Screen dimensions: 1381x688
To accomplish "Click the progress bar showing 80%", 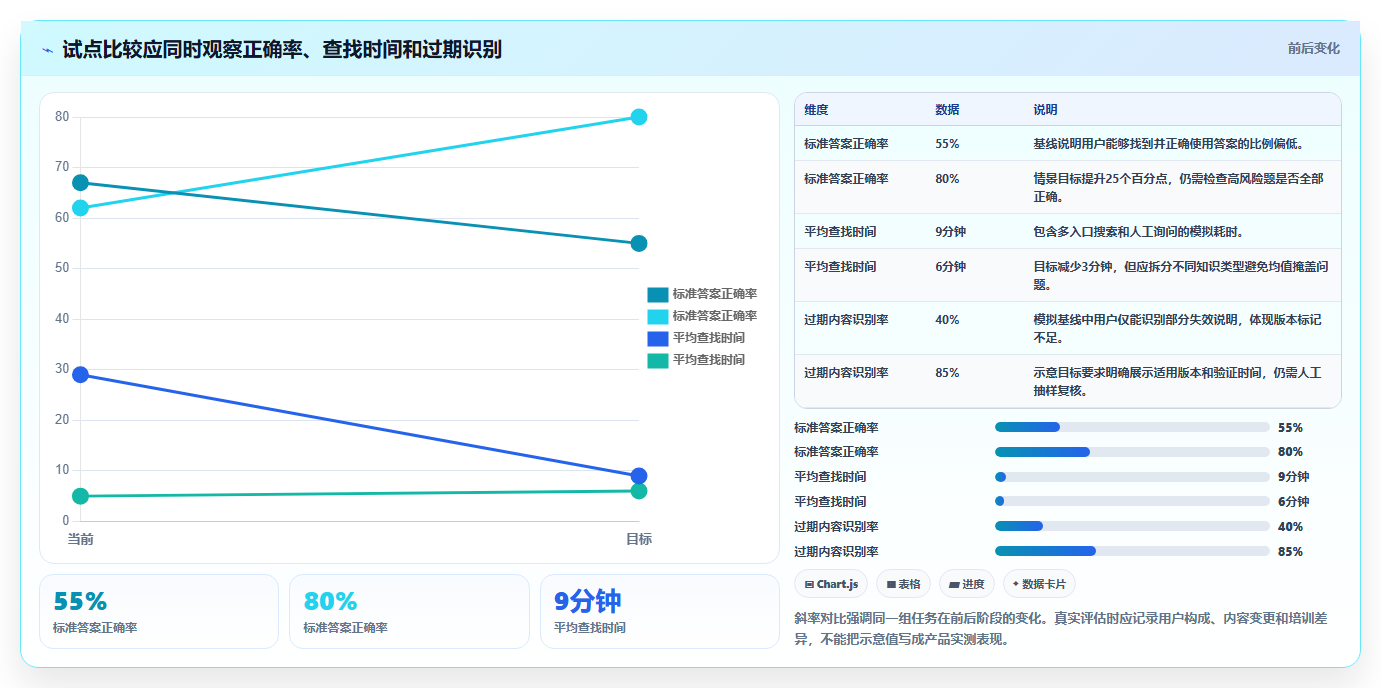I will click(x=1132, y=452).
